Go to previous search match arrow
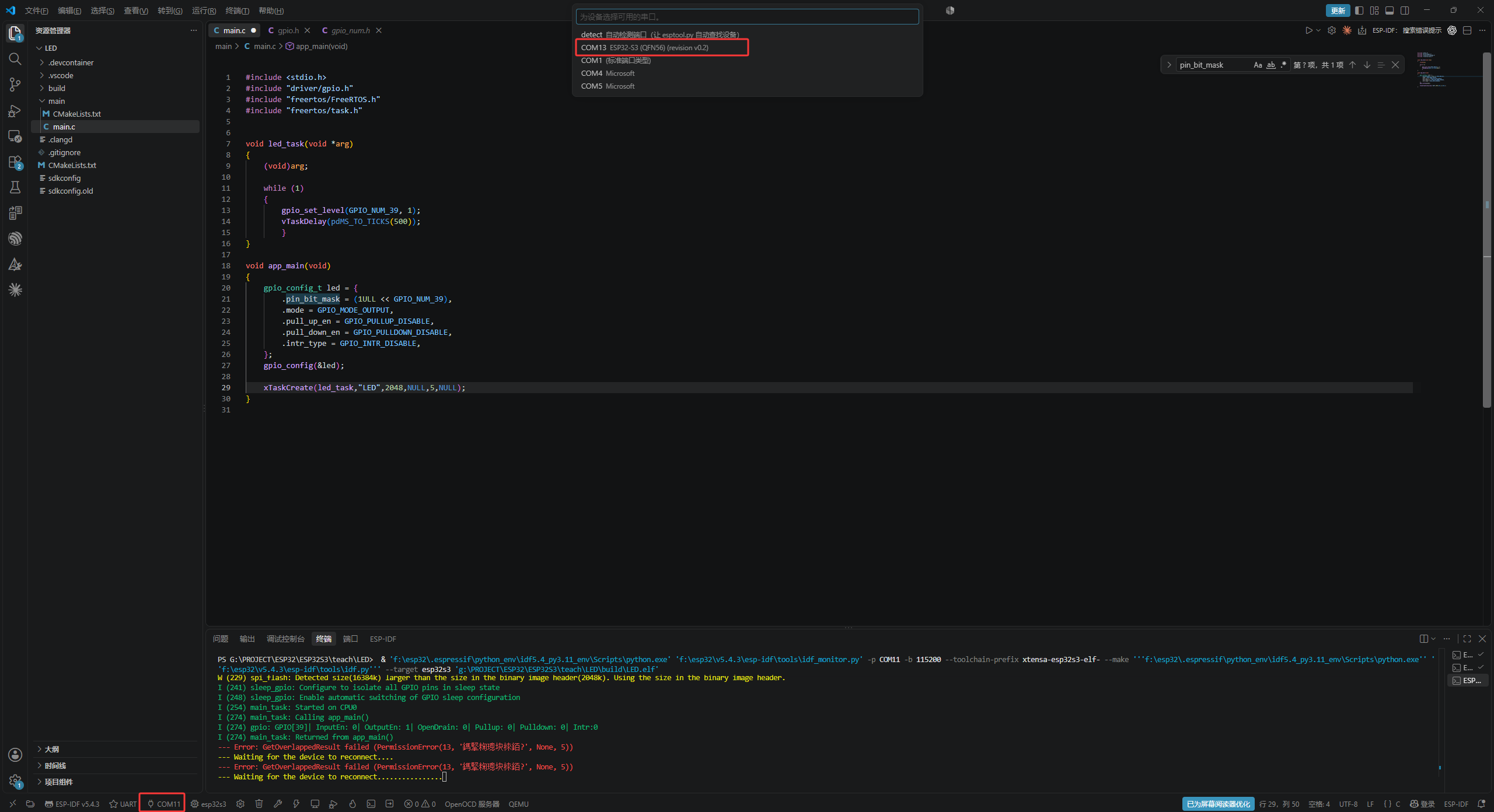 [1353, 65]
